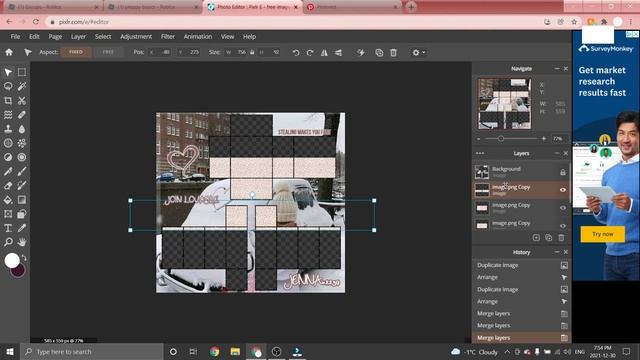The width and height of the screenshot is (640, 360).
Task: Select the Clone Stamp tool
Action: point(8,129)
